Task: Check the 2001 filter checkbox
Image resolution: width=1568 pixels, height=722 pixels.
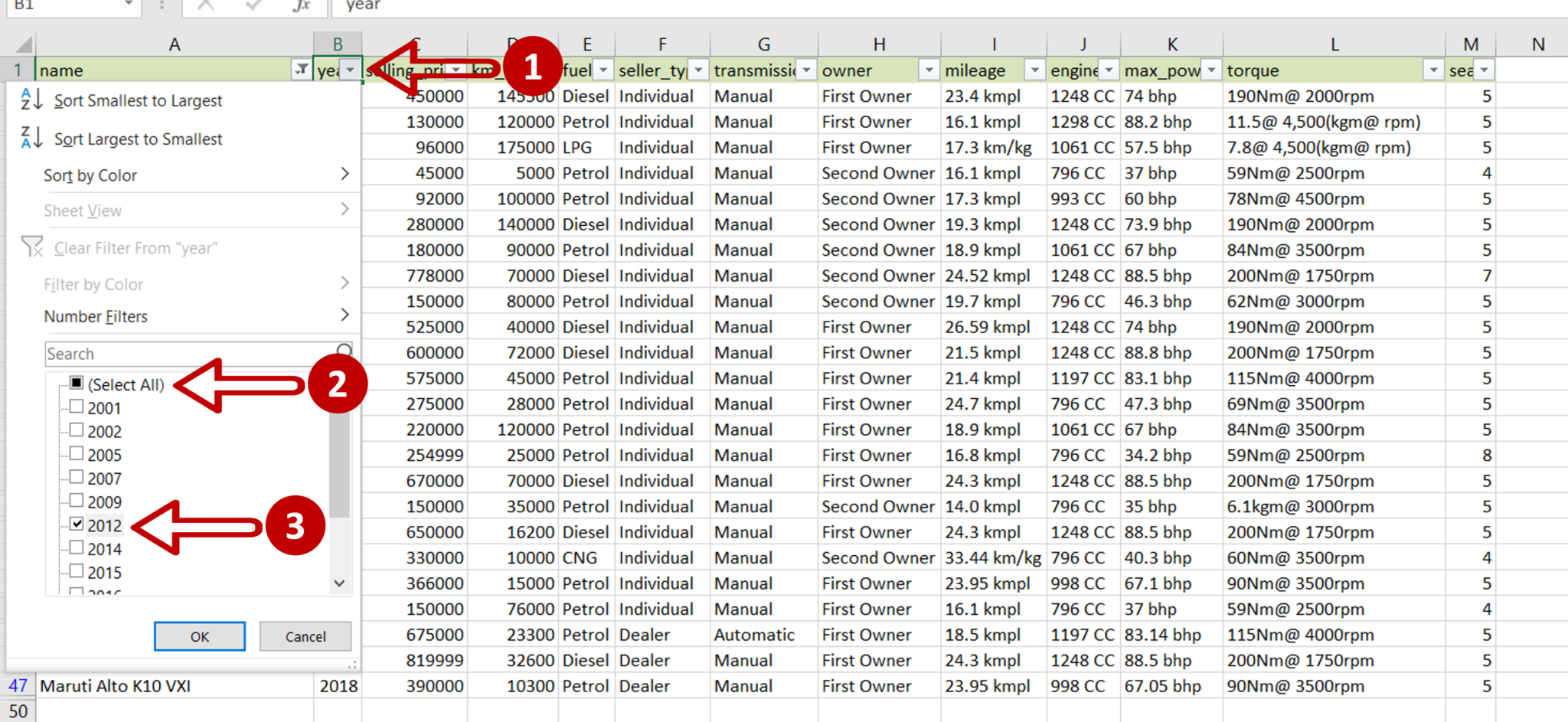Action: [x=76, y=407]
